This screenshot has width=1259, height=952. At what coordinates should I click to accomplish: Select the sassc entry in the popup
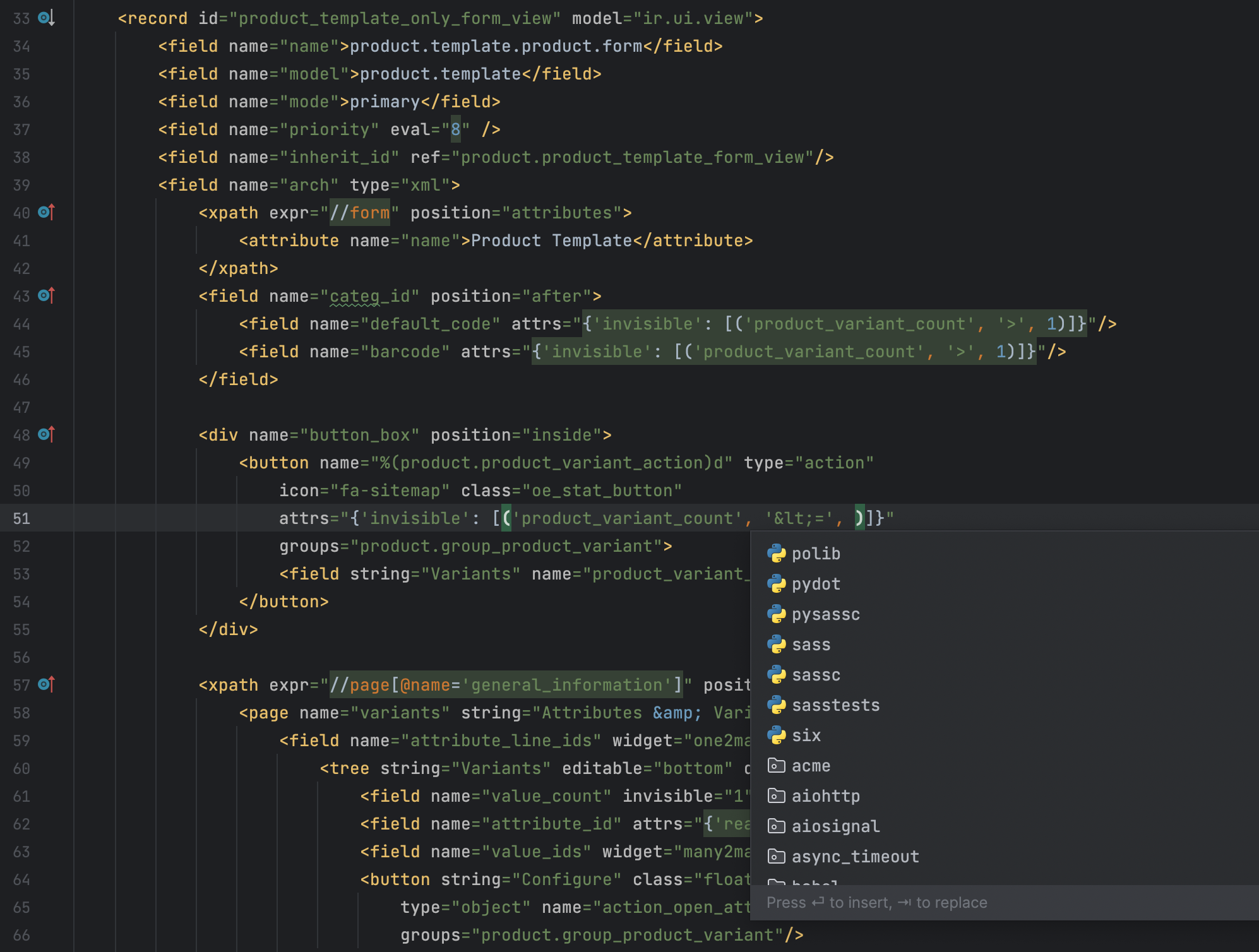[x=817, y=675]
